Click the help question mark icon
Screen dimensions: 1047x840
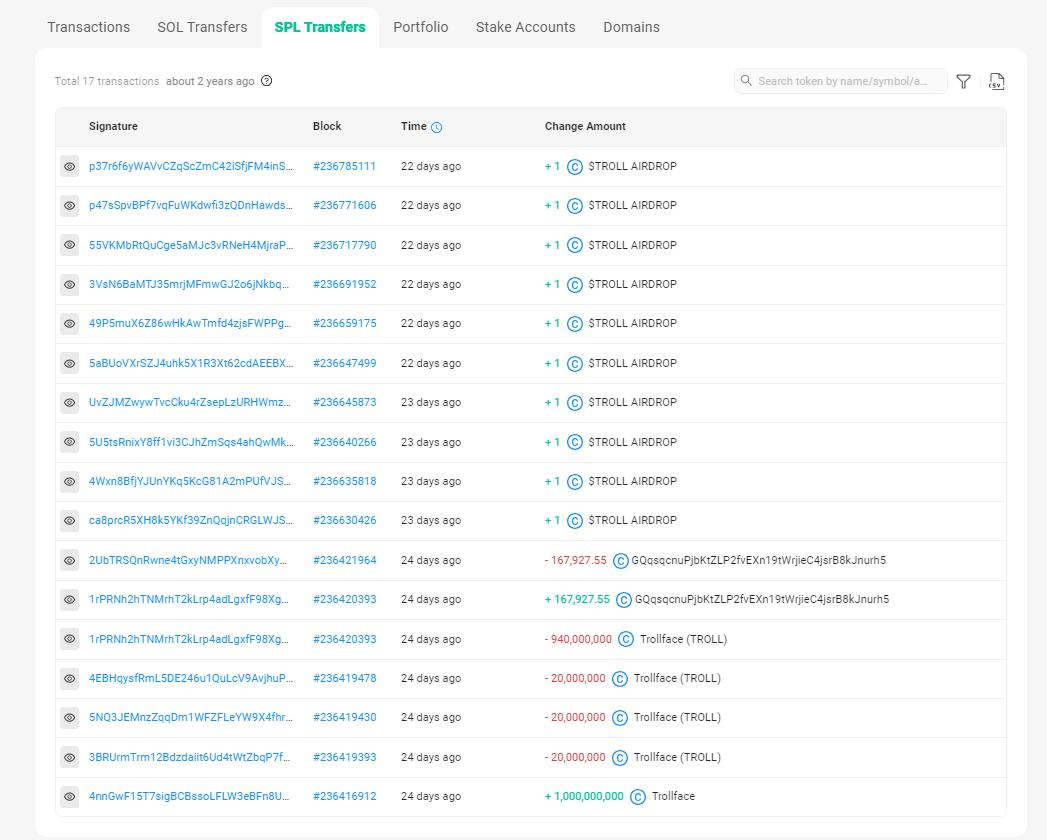[x=266, y=81]
